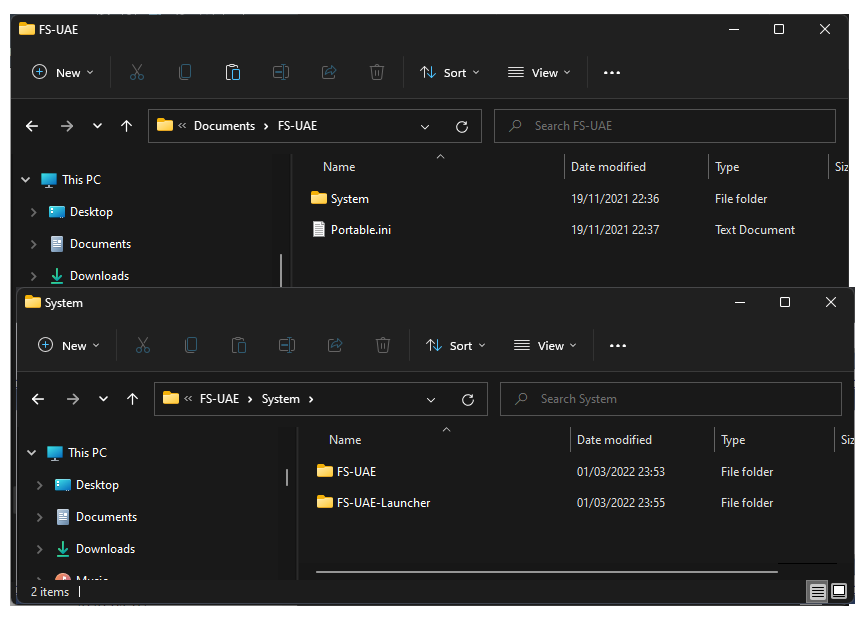Sort by Name column in FS-UAE window
Screen dimensions: 862x624
[x=339, y=167]
